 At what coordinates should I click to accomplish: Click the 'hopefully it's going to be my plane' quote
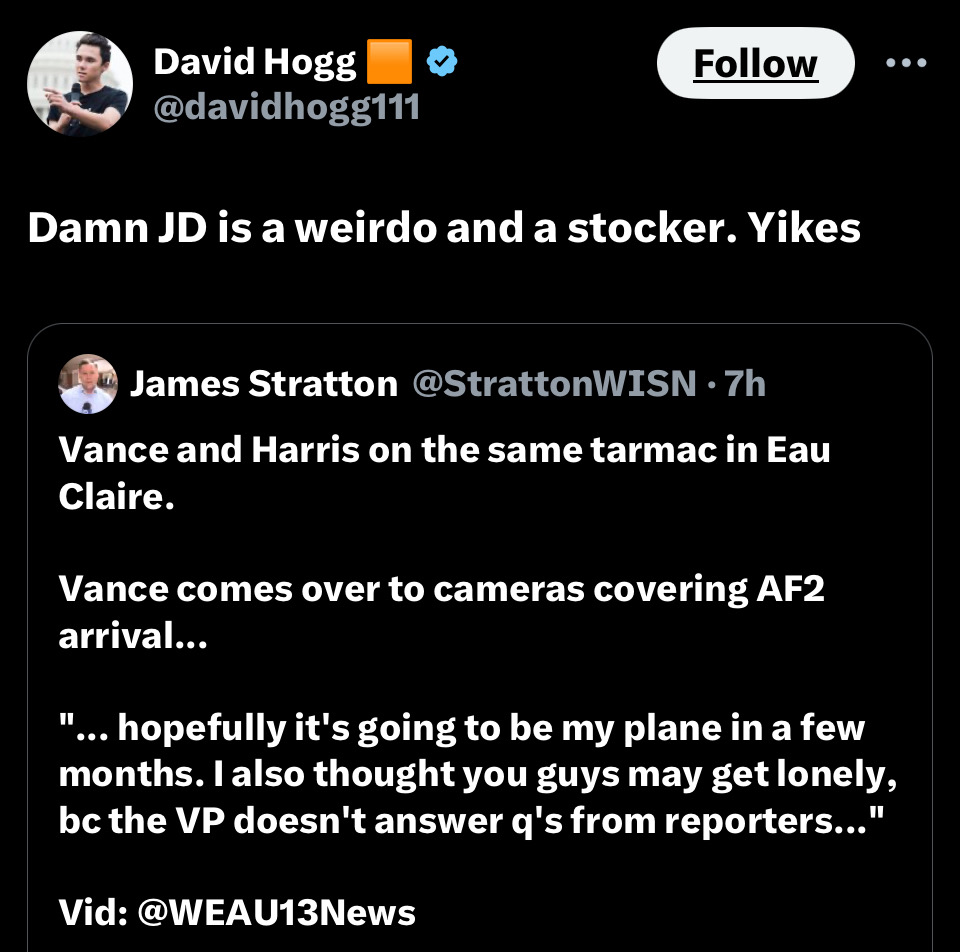pyautogui.click(x=478, y=774)
